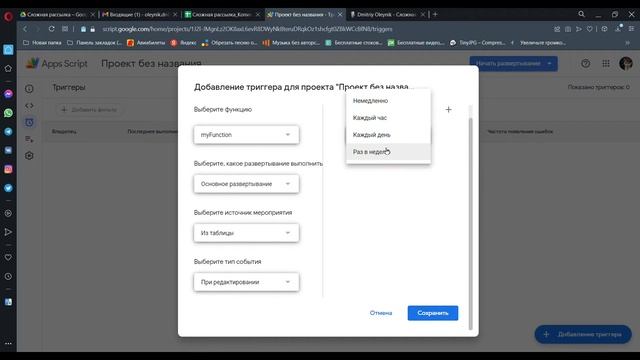Expand the 'При редактировании' event type dropdown
Image resolution: width=640 pixels, height=360 pixels.
click(x=246, y=282)
